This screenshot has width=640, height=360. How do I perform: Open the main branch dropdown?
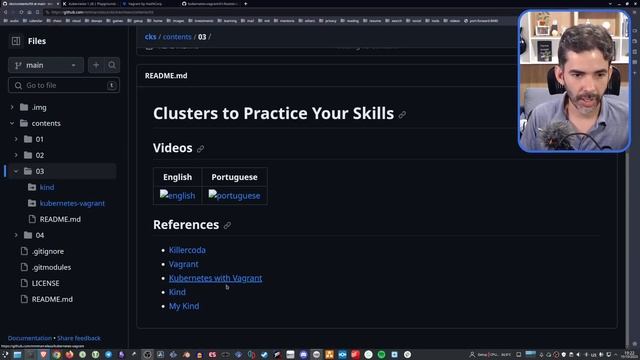(x=46, y=65)
